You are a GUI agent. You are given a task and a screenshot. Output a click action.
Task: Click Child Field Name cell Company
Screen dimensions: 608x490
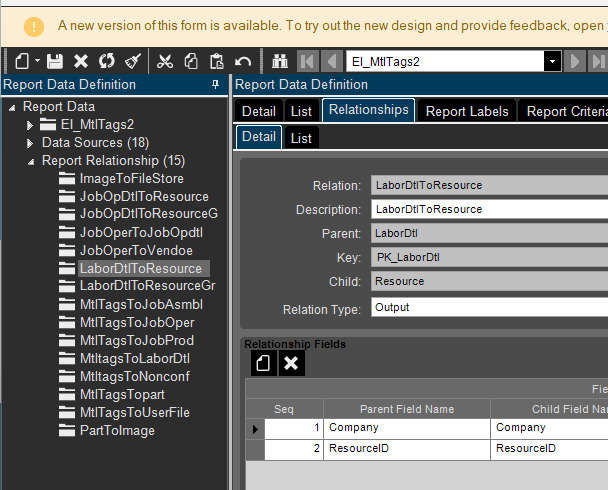pos(549,429)
